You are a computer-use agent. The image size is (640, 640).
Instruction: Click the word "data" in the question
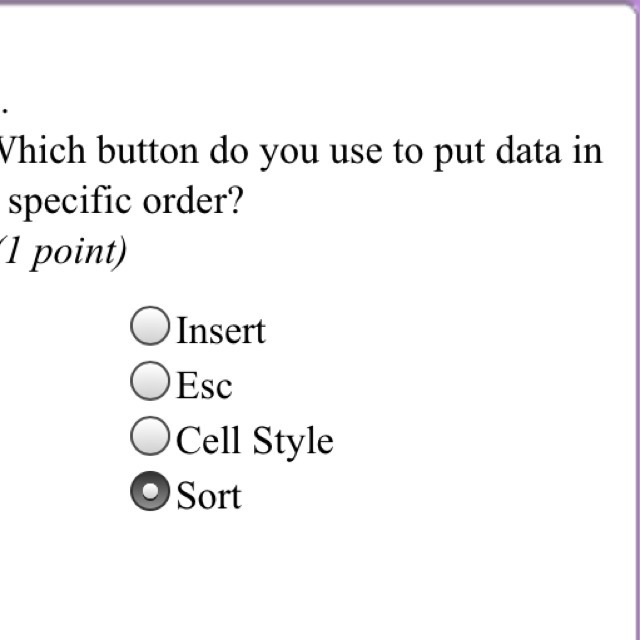528,151
